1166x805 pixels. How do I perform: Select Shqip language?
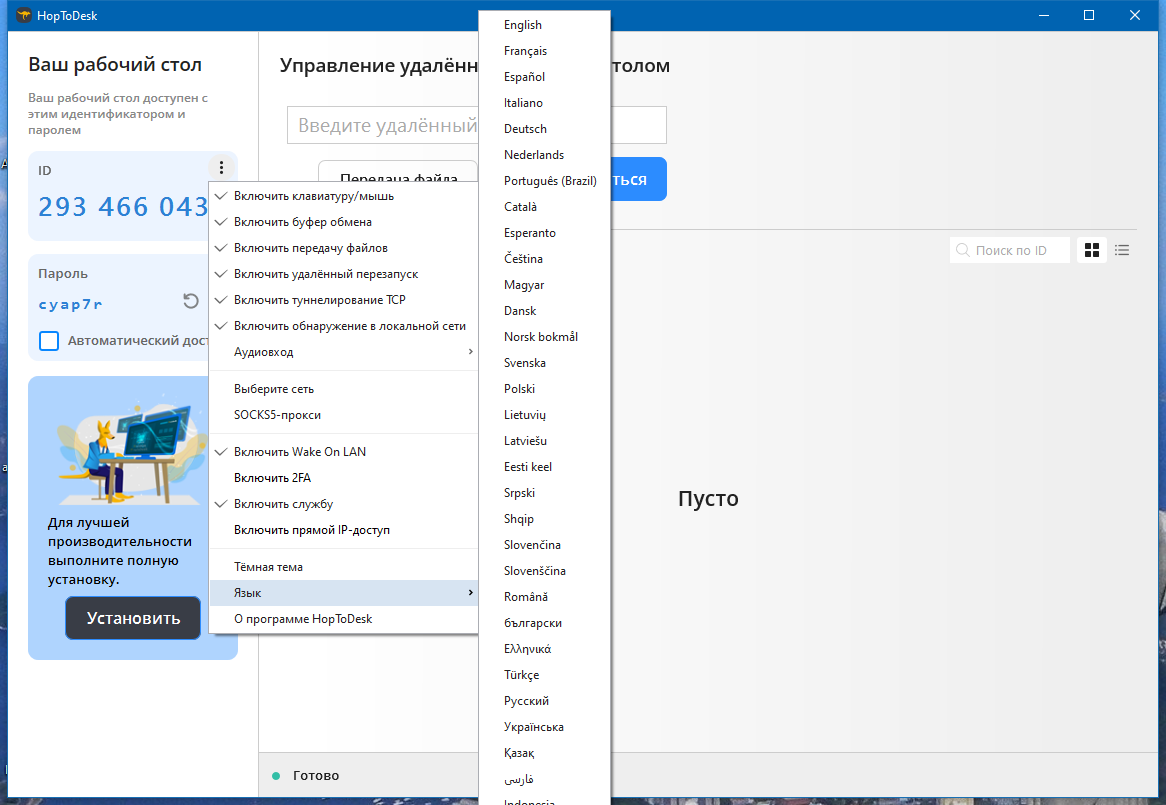click(544, 520)
